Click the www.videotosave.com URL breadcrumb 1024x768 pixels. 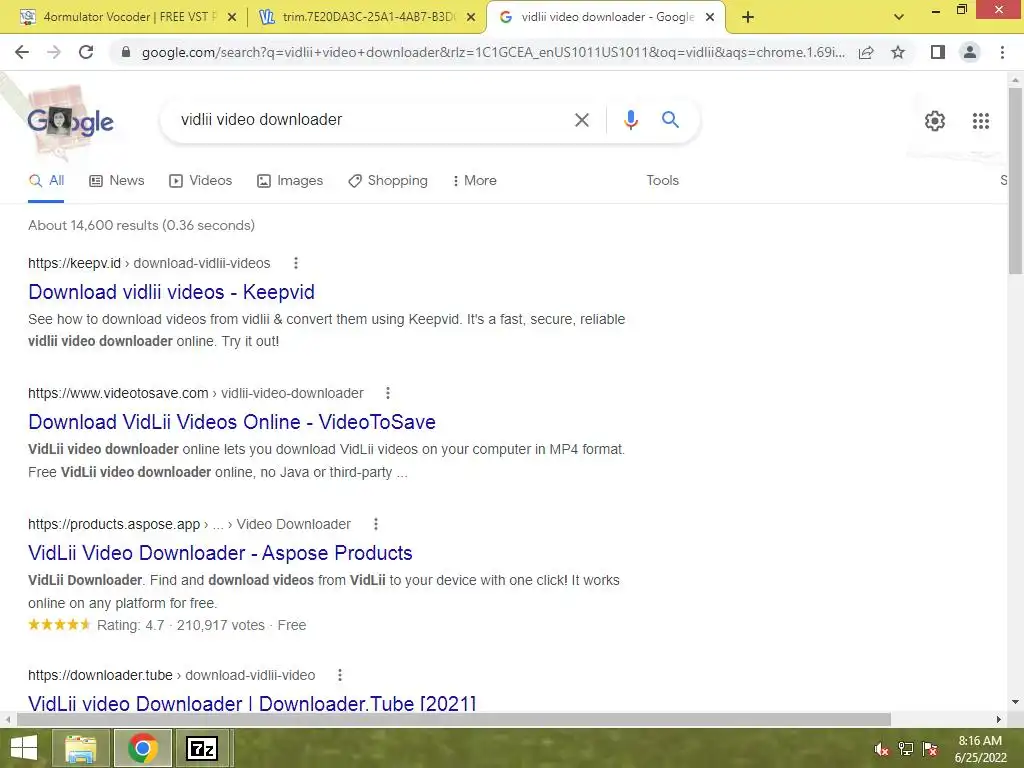click(x=196, y=393)
